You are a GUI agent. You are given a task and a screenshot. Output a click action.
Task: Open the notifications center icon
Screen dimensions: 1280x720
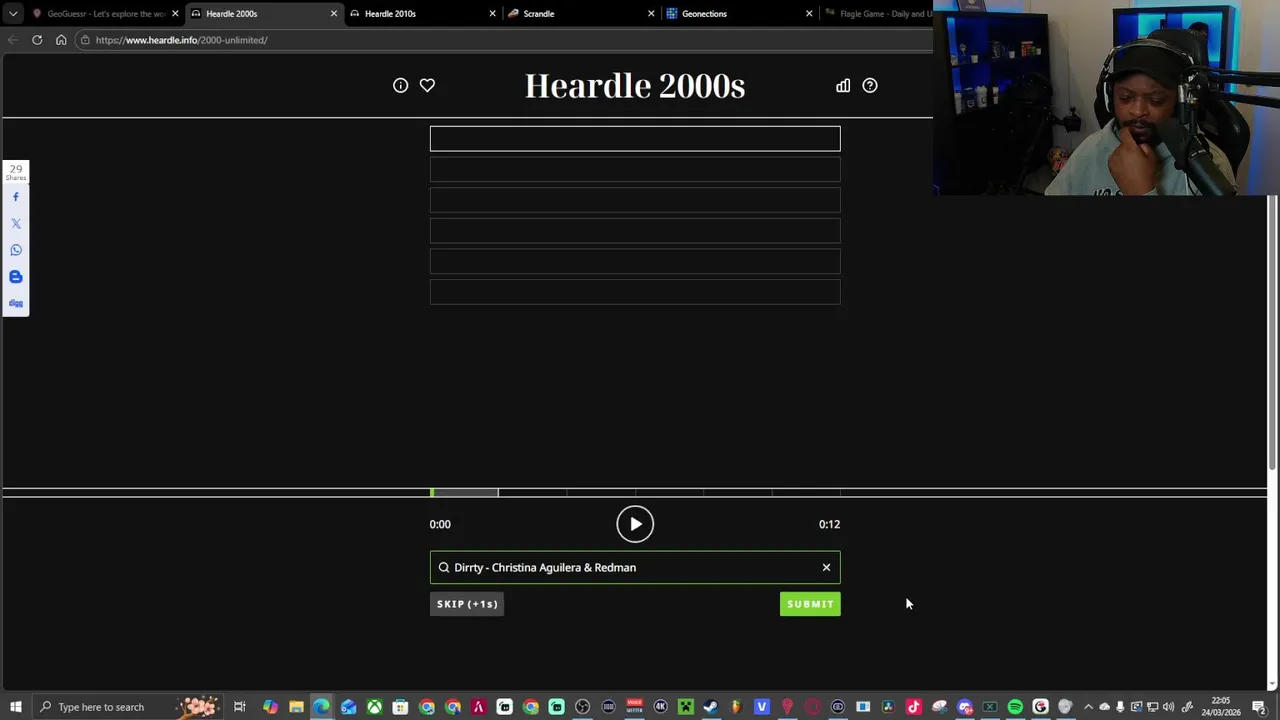(1259, 707)
